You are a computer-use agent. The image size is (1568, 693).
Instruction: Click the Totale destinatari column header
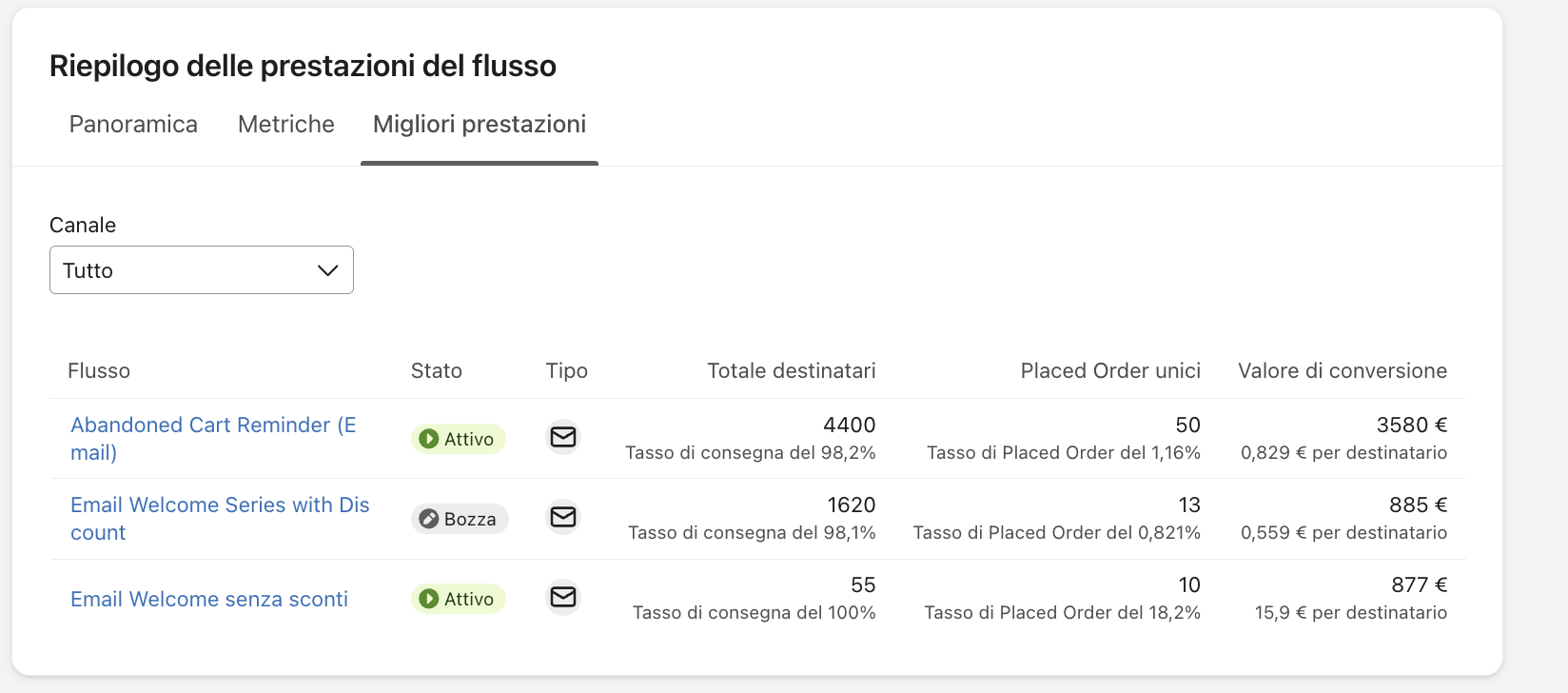click(x=791, y=371)
